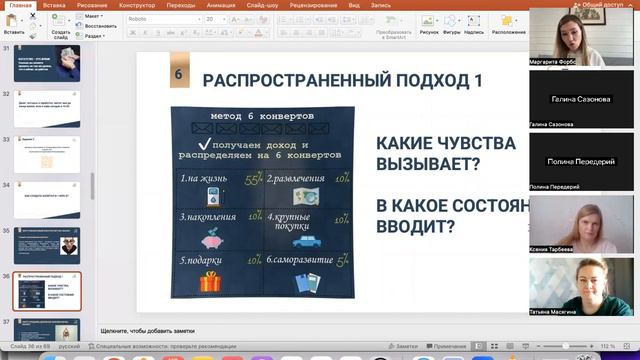Increase font size with large A icon

click(235, 19)
